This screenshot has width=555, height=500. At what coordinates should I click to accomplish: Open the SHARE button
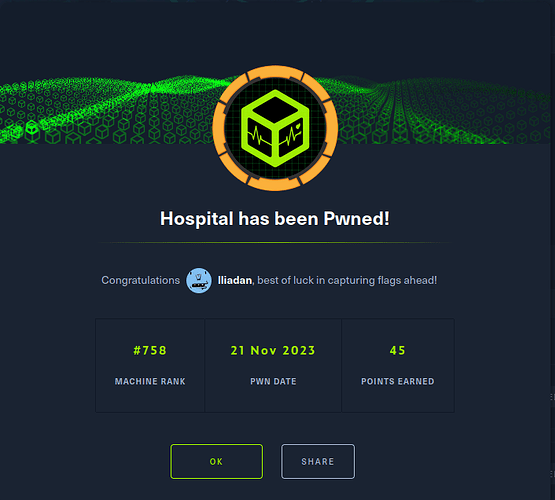[x=318, y=461]
